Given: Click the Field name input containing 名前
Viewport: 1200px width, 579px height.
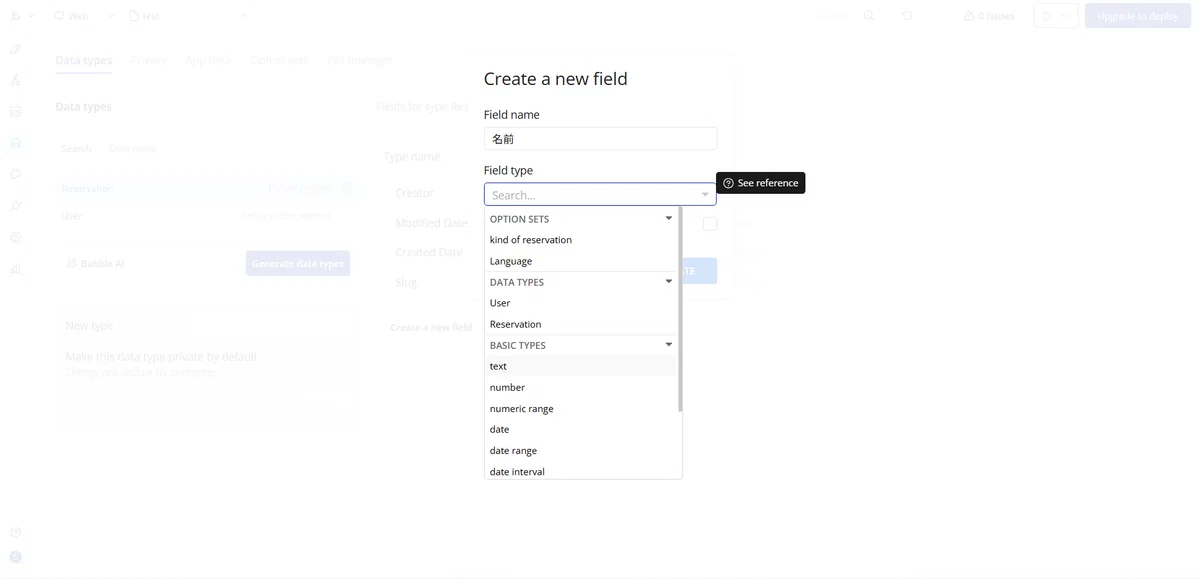Looking at the screenshot, I should (x=600, y=139).
